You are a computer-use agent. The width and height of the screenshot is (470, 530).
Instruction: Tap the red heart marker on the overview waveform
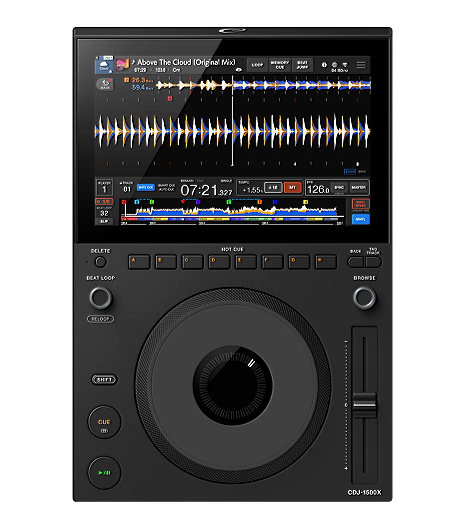[x=183, y=202]
